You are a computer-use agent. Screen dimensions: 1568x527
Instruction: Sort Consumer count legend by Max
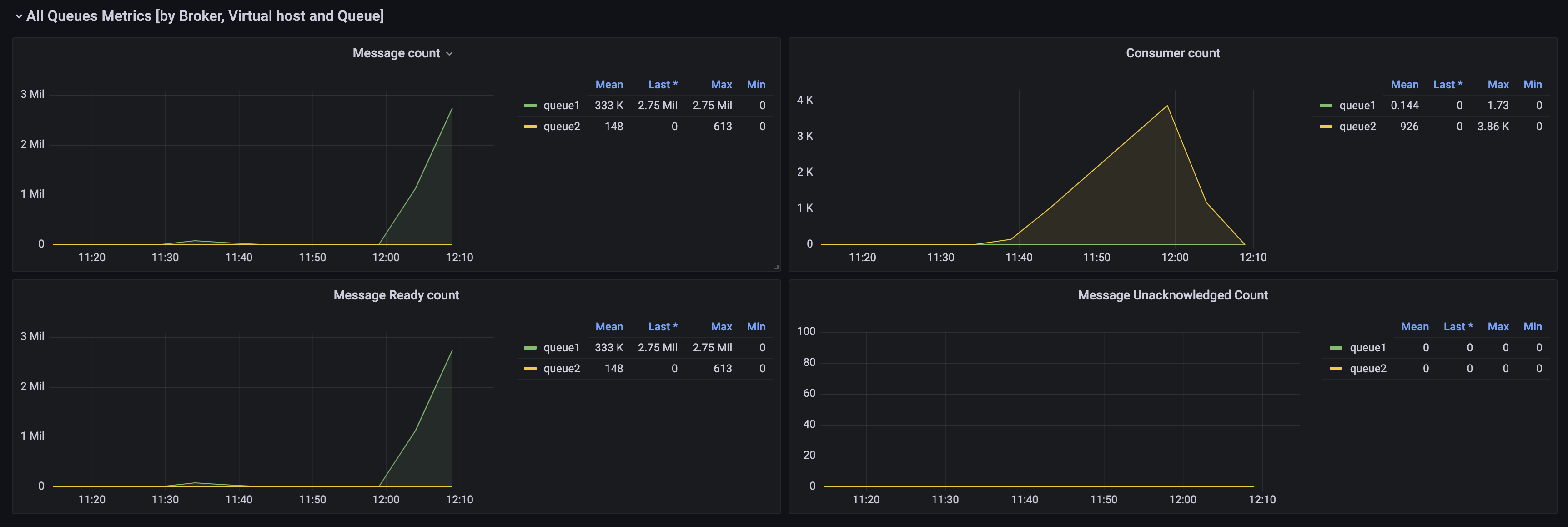(1498, 85)
